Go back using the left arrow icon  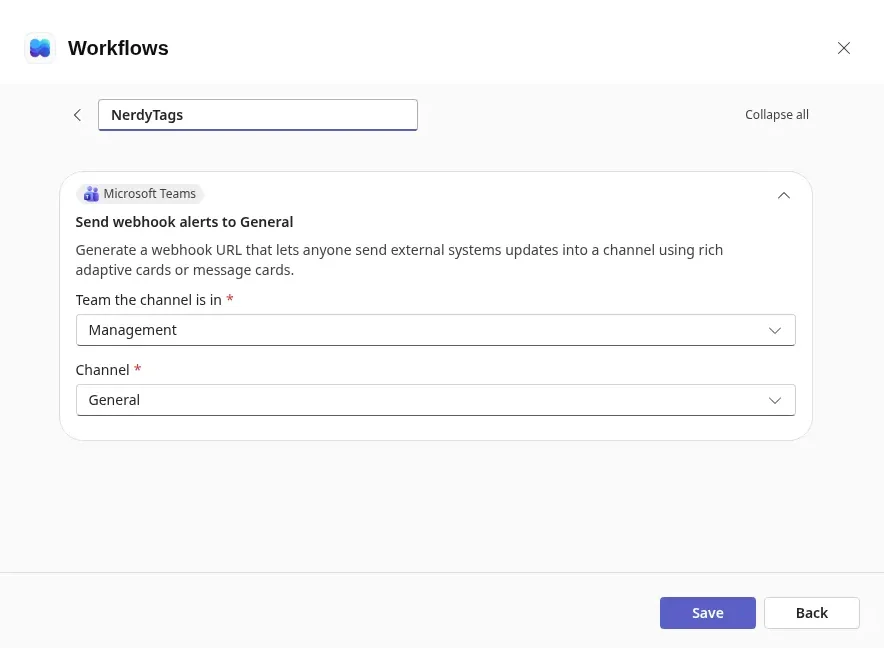(77, 115)
